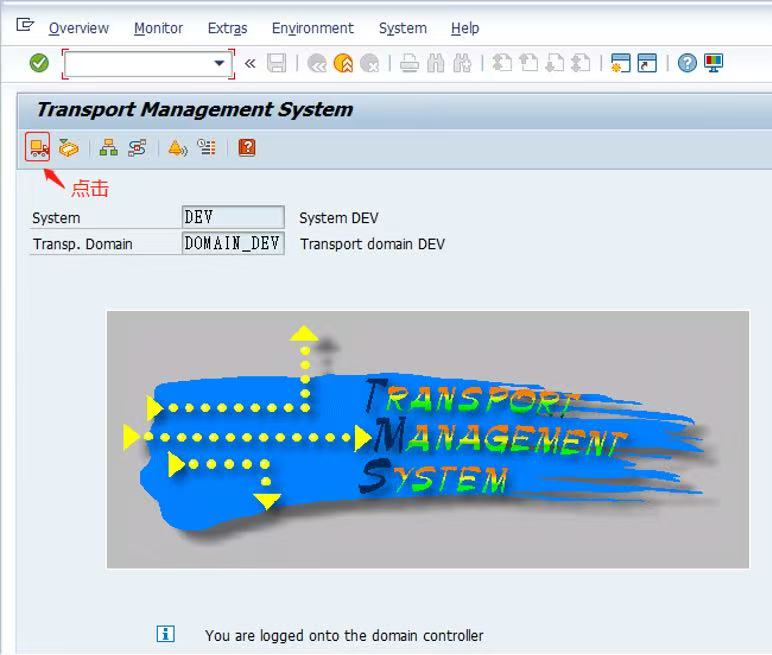Open the Import Overview truck icon
The height and width of the screenshot is (655, 772).
click(x=38, y=147)
